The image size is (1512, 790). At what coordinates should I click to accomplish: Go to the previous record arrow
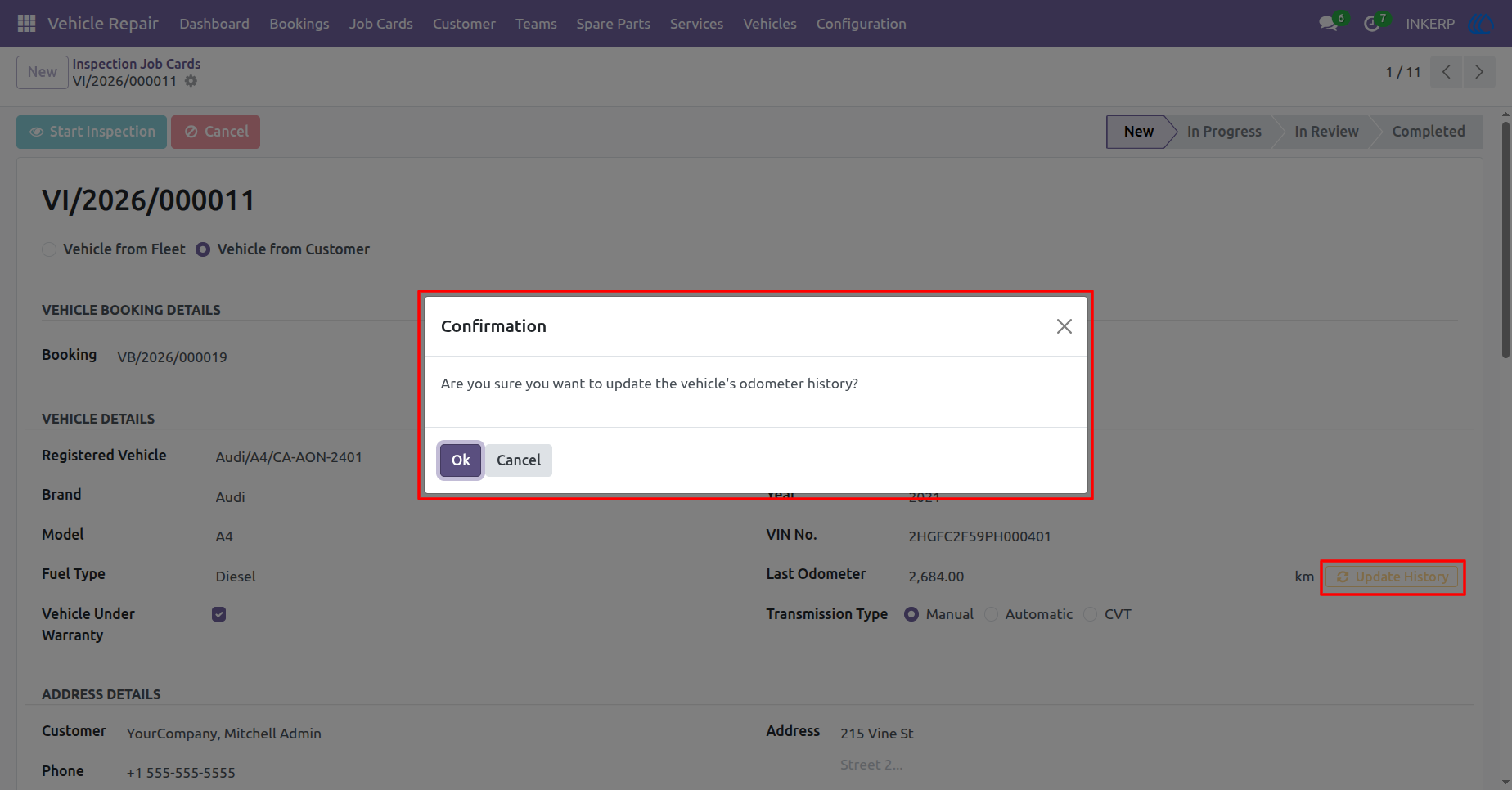(1447, 72)
